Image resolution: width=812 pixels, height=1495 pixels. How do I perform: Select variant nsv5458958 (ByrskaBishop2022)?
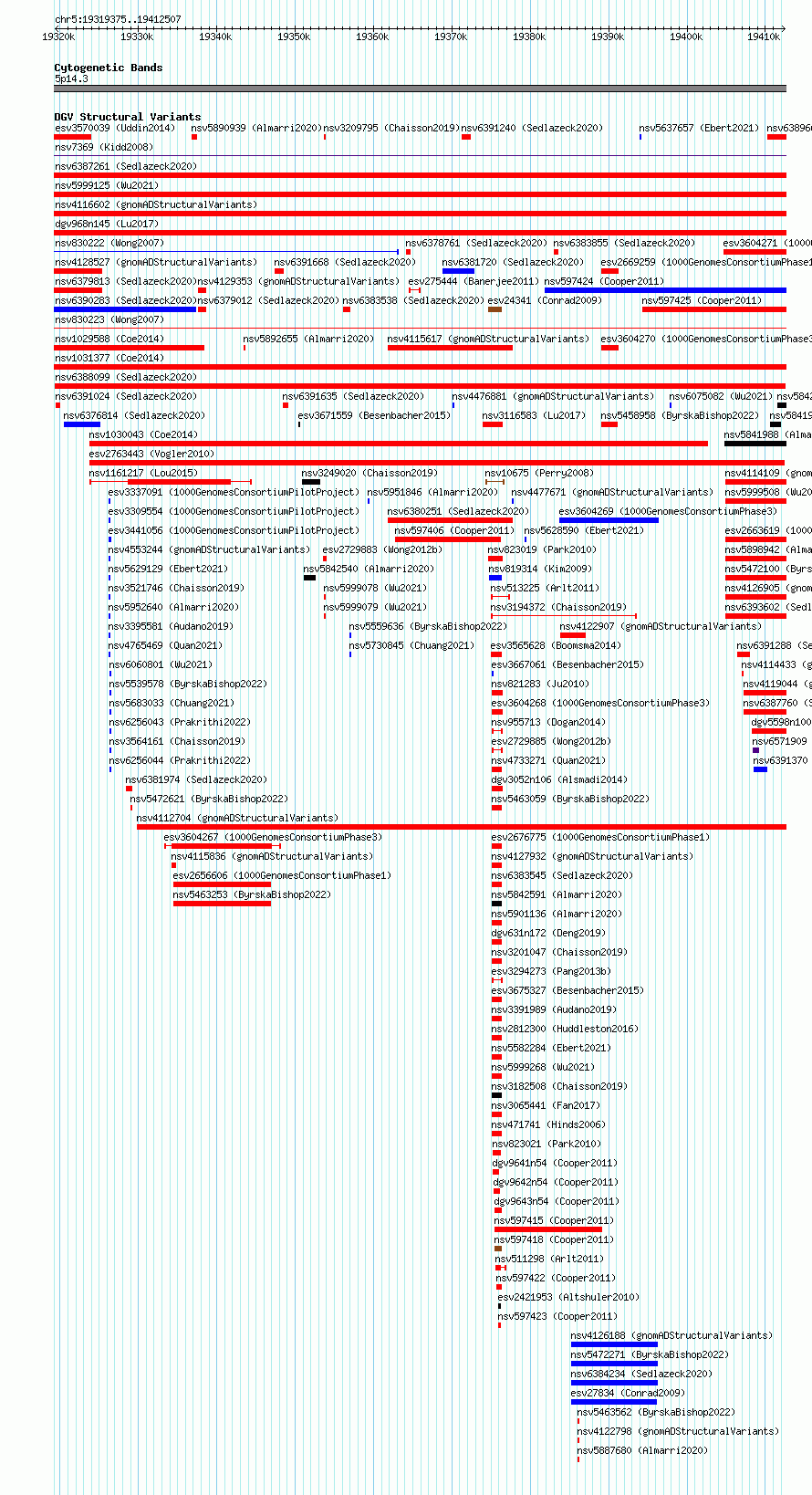coord(680,415)
